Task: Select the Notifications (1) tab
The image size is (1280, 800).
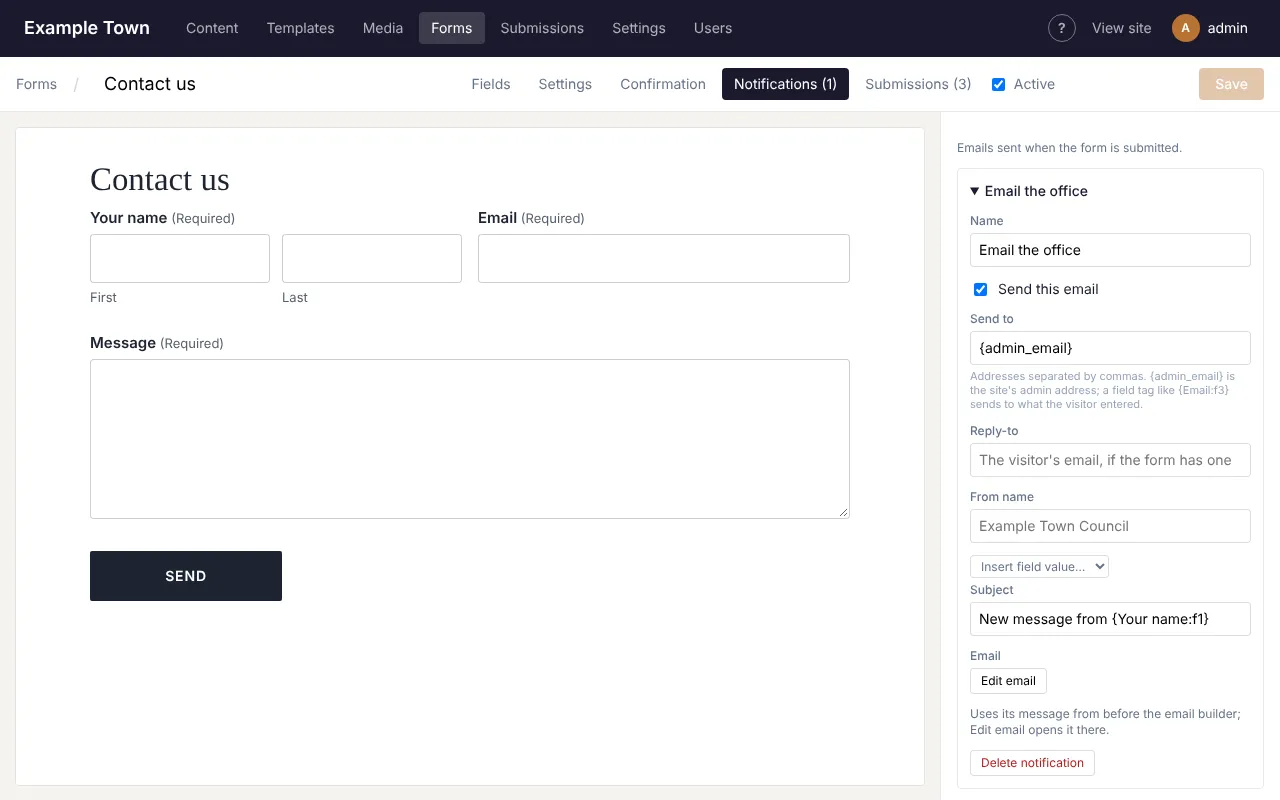Action: [x=785, y=84]
